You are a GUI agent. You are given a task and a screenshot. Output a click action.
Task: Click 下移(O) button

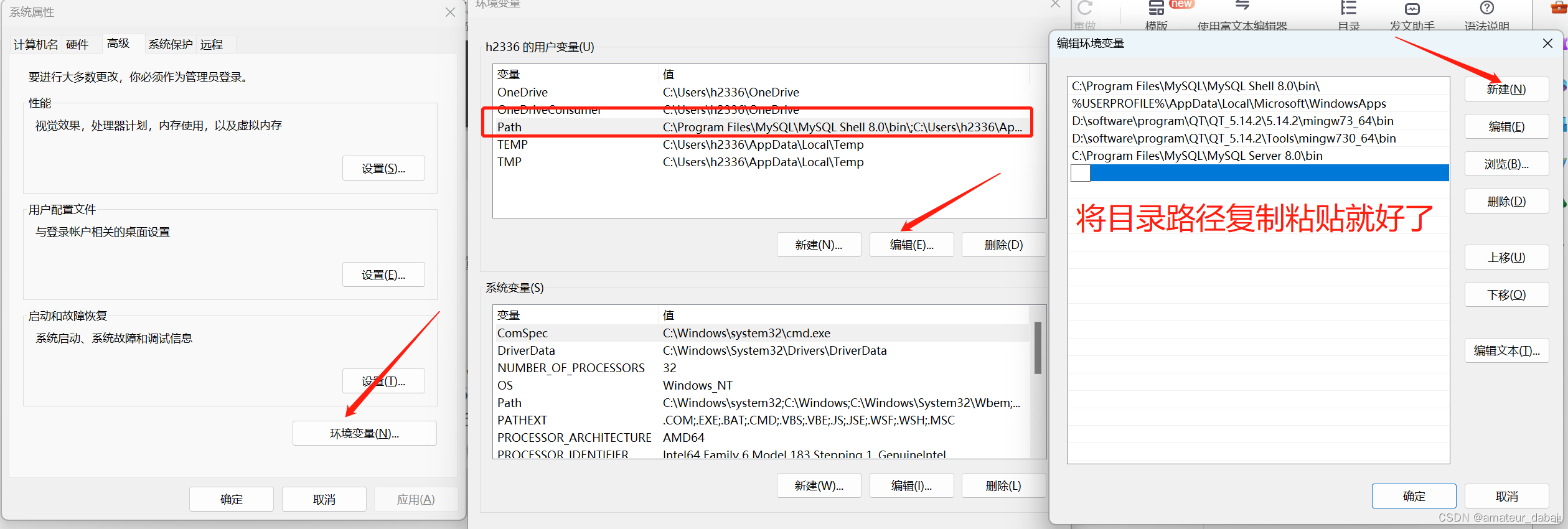coord(1506,295)
